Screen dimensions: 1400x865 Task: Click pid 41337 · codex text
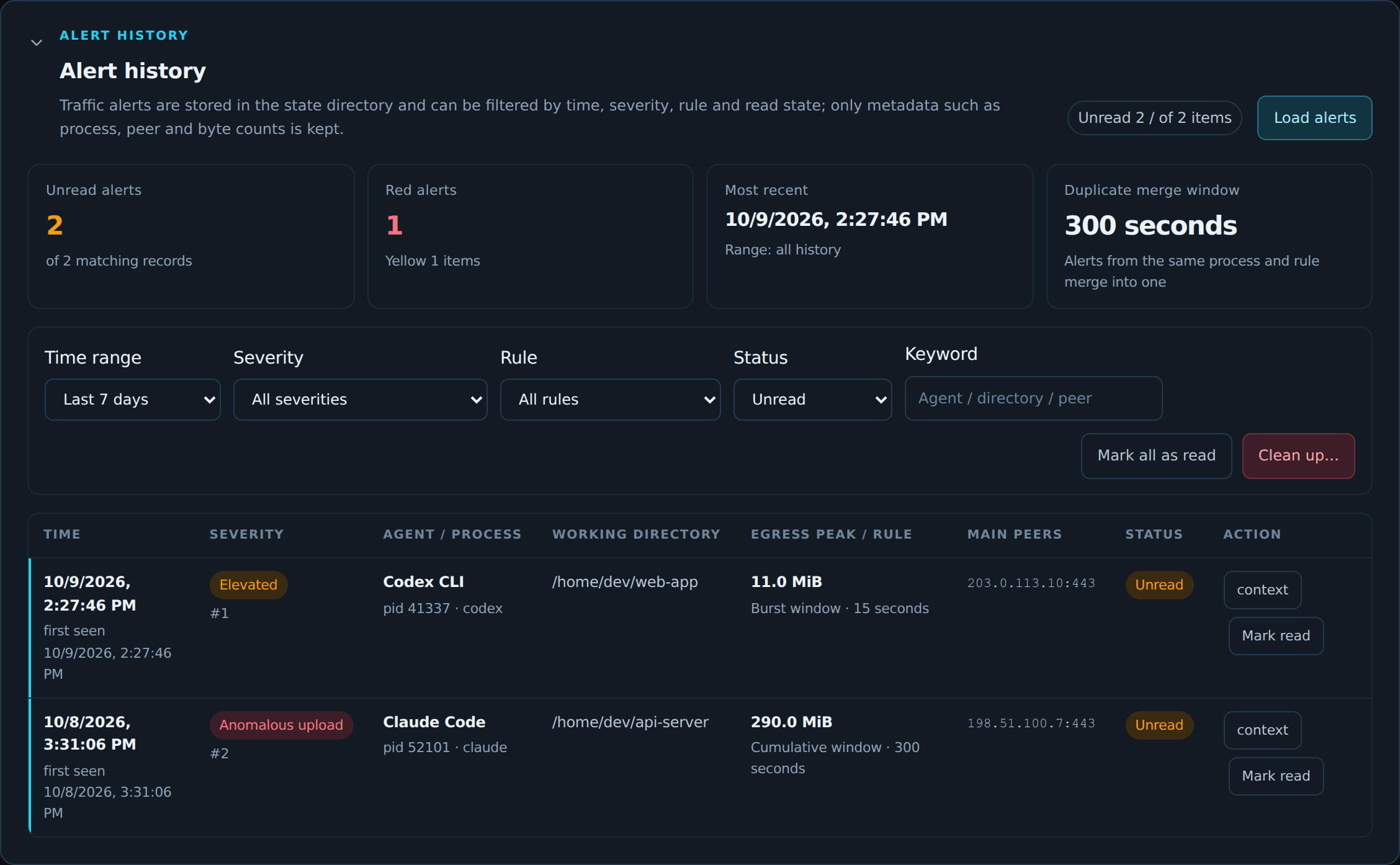point(443,609)
